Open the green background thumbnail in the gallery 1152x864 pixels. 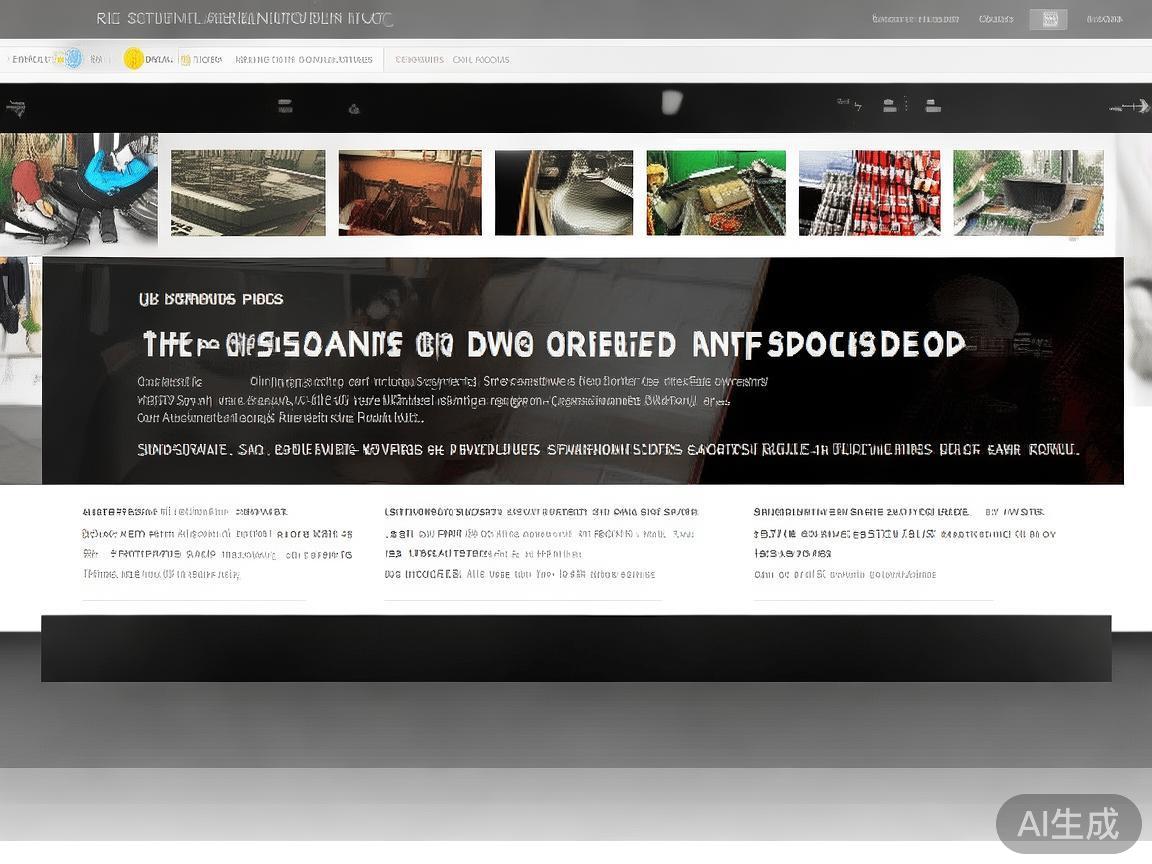click(x=716, y=193)
